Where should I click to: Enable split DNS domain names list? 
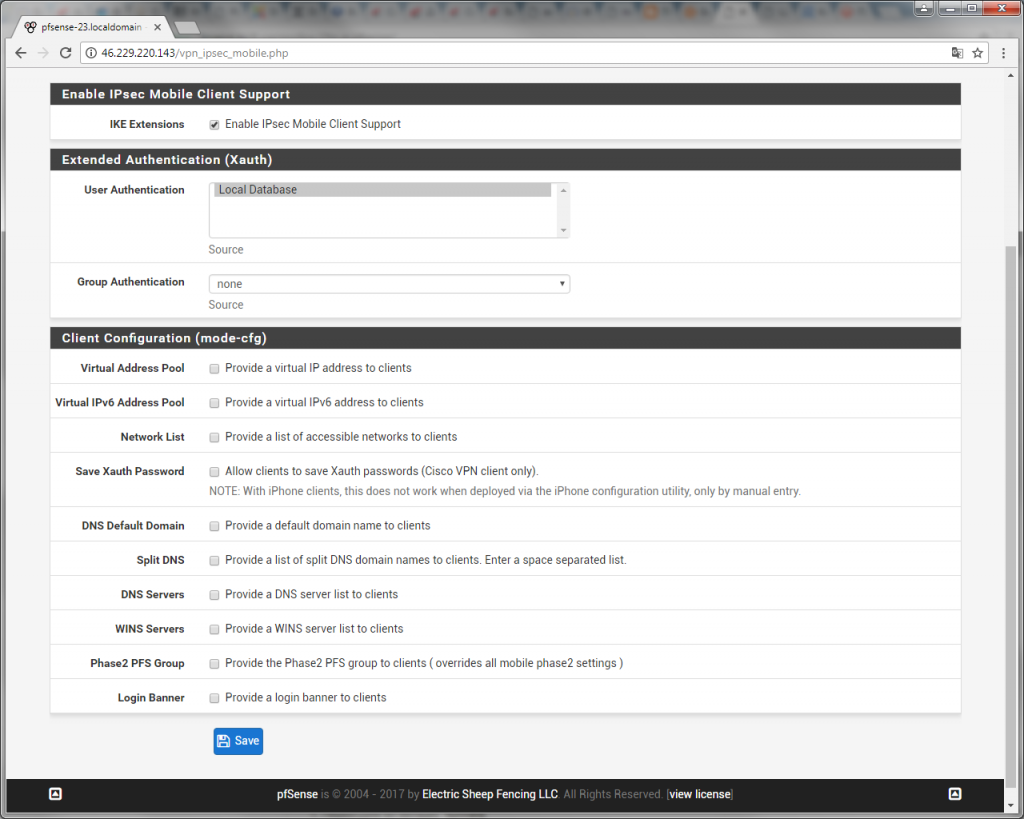tap(214, 560)
